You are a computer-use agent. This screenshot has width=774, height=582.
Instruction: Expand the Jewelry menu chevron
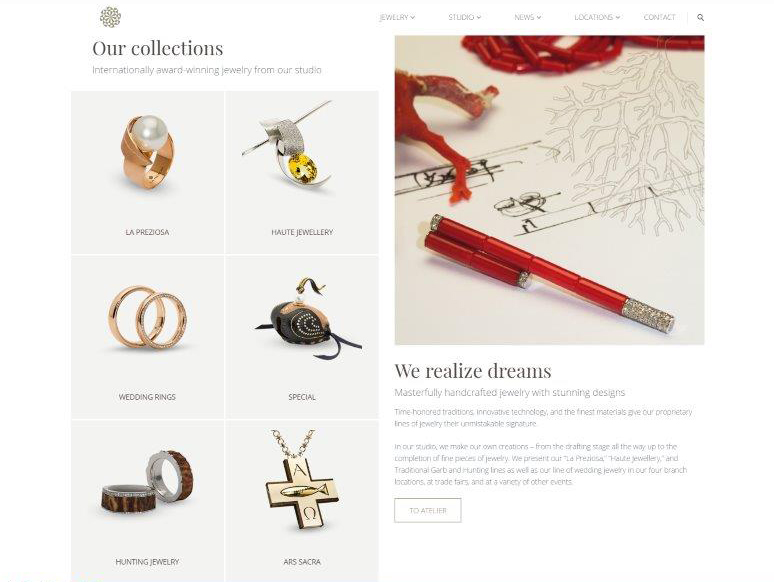(413, 17)
